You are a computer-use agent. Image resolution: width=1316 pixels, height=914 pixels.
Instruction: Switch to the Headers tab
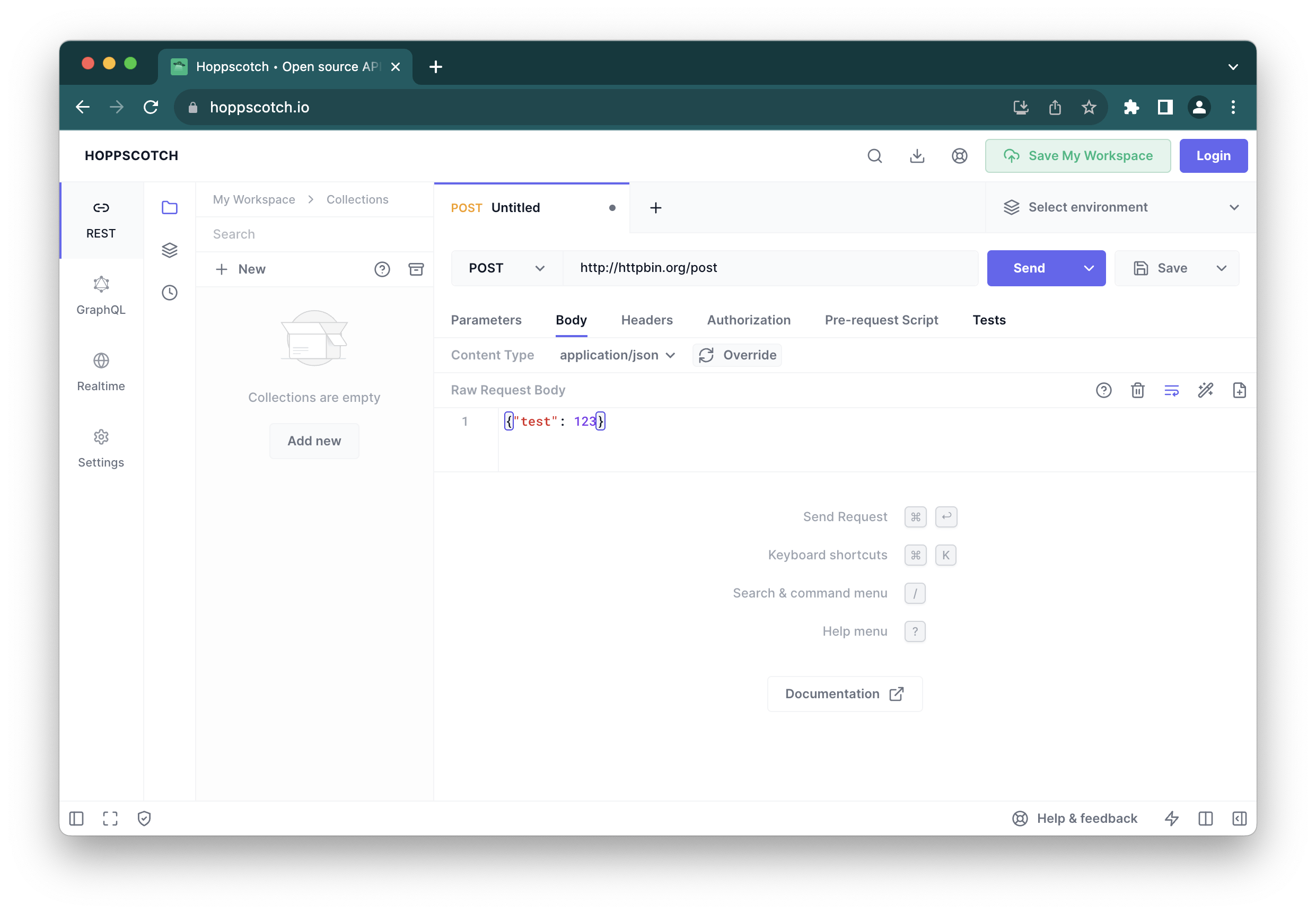pos(646,320)
